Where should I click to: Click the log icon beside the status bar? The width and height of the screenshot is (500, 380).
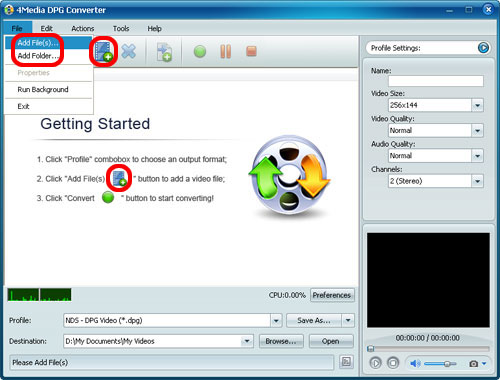[x=346, y=362]
